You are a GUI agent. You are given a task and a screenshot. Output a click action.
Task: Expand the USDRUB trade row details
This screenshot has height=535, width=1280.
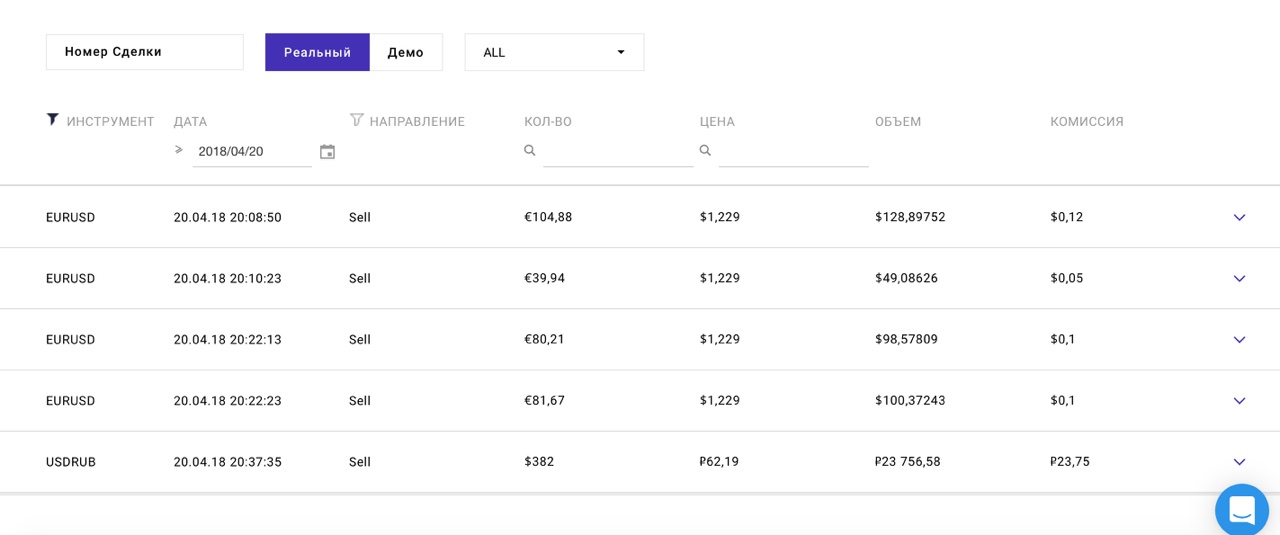point(1239,462)
